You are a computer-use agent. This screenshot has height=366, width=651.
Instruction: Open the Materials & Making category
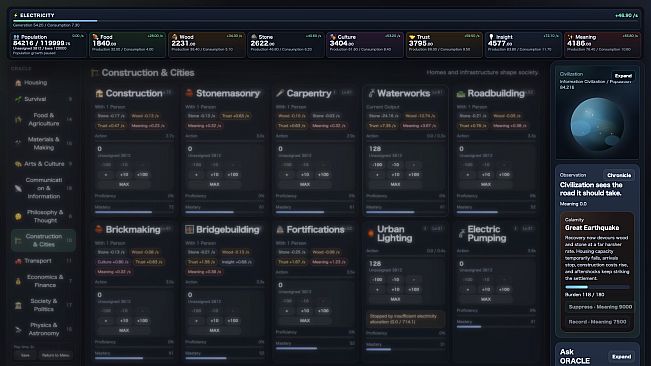click(x=43, y=144)
